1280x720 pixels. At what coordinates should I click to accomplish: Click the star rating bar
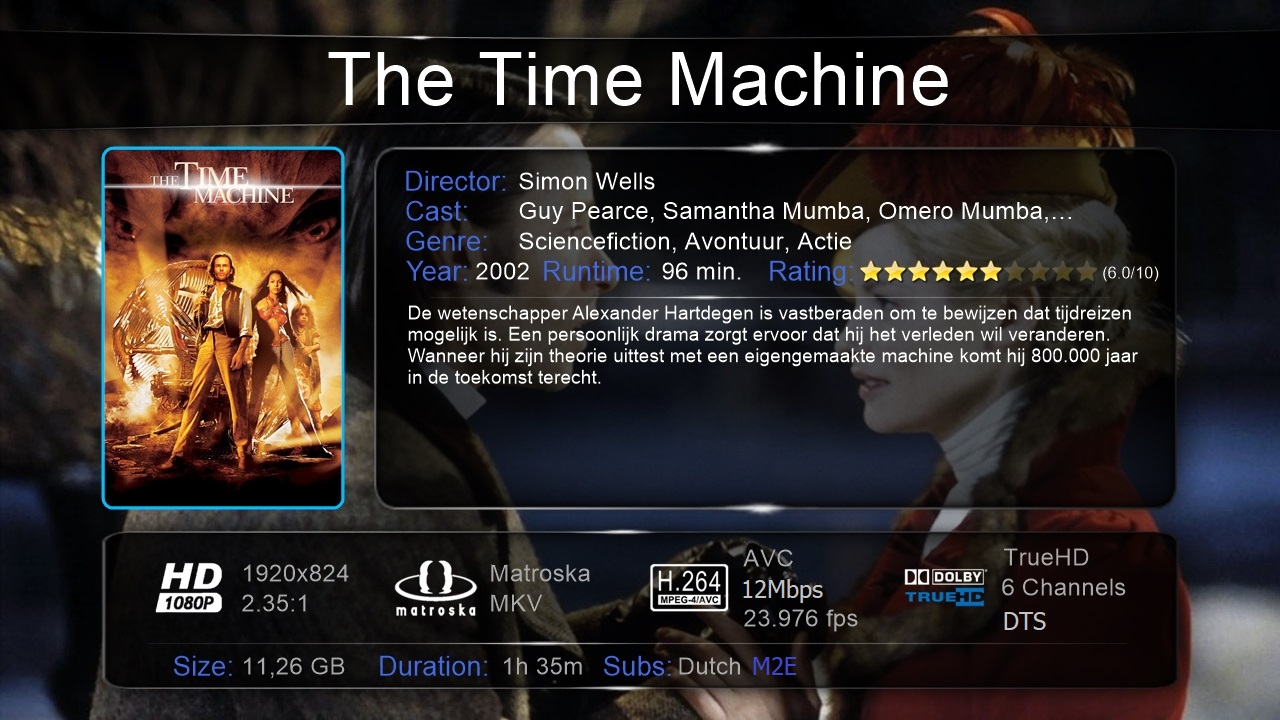point(979,272)
